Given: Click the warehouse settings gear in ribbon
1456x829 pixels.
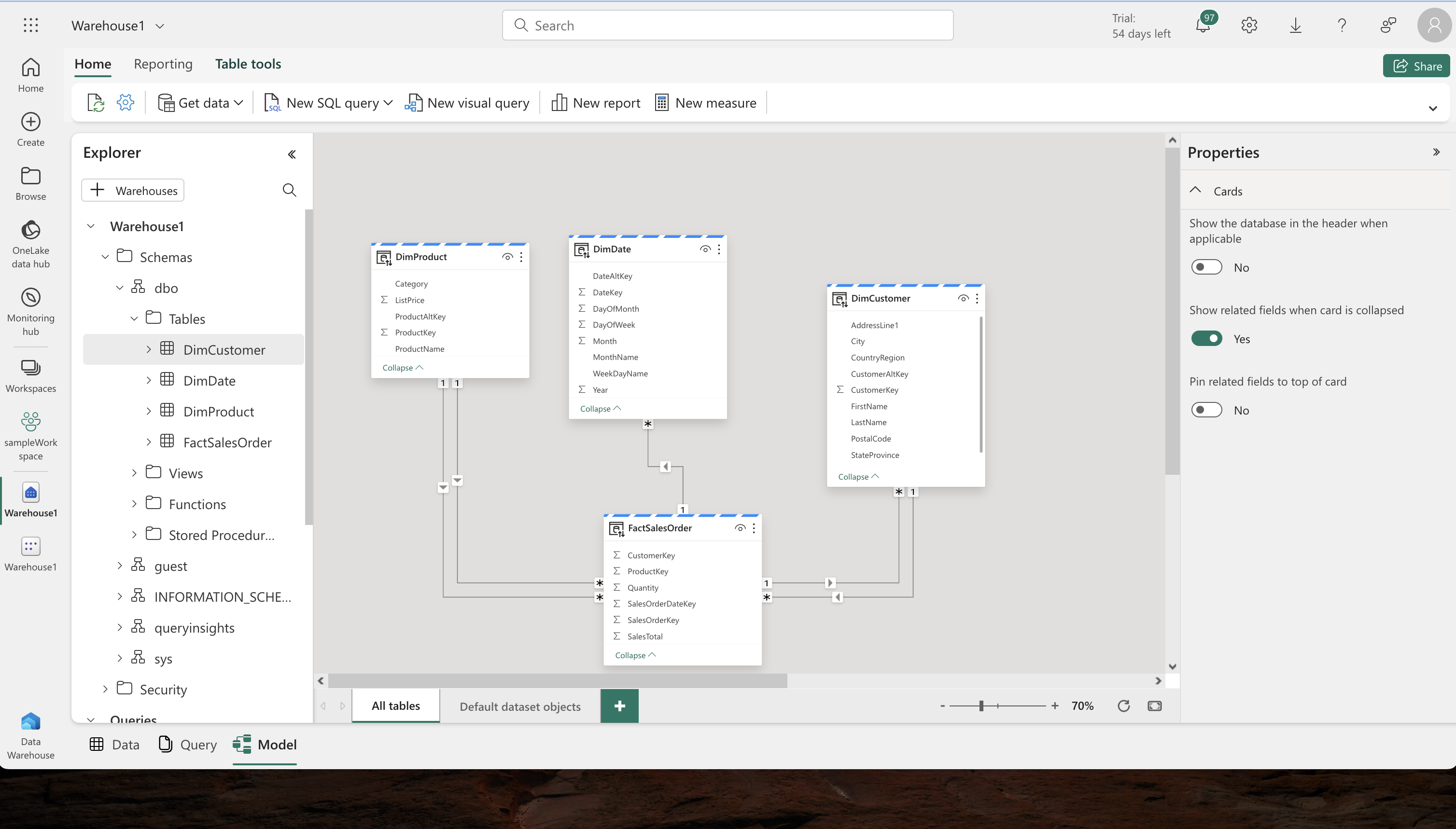Looking at the screenshot, I should pos(126,102).
